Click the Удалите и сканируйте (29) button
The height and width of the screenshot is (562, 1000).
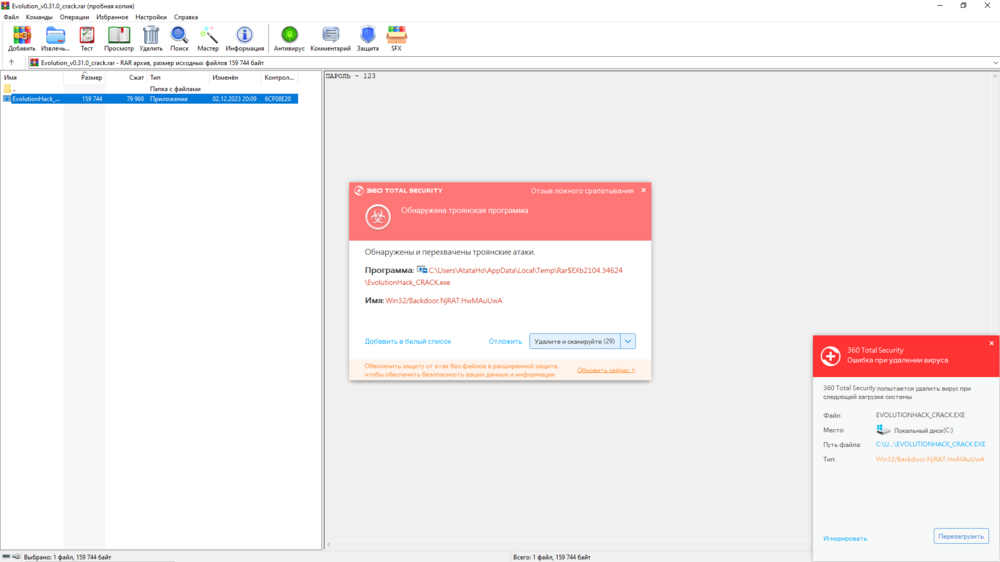(575, 341)
